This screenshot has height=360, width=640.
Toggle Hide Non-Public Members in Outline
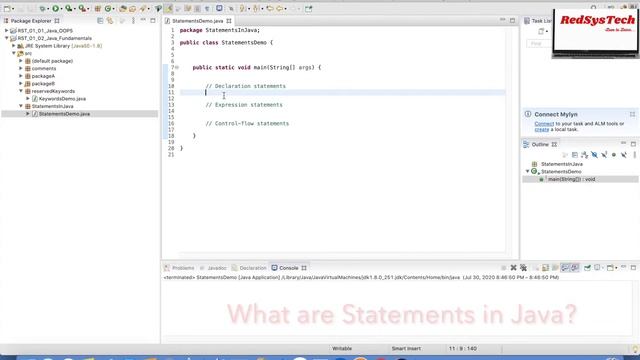(614, 155)
